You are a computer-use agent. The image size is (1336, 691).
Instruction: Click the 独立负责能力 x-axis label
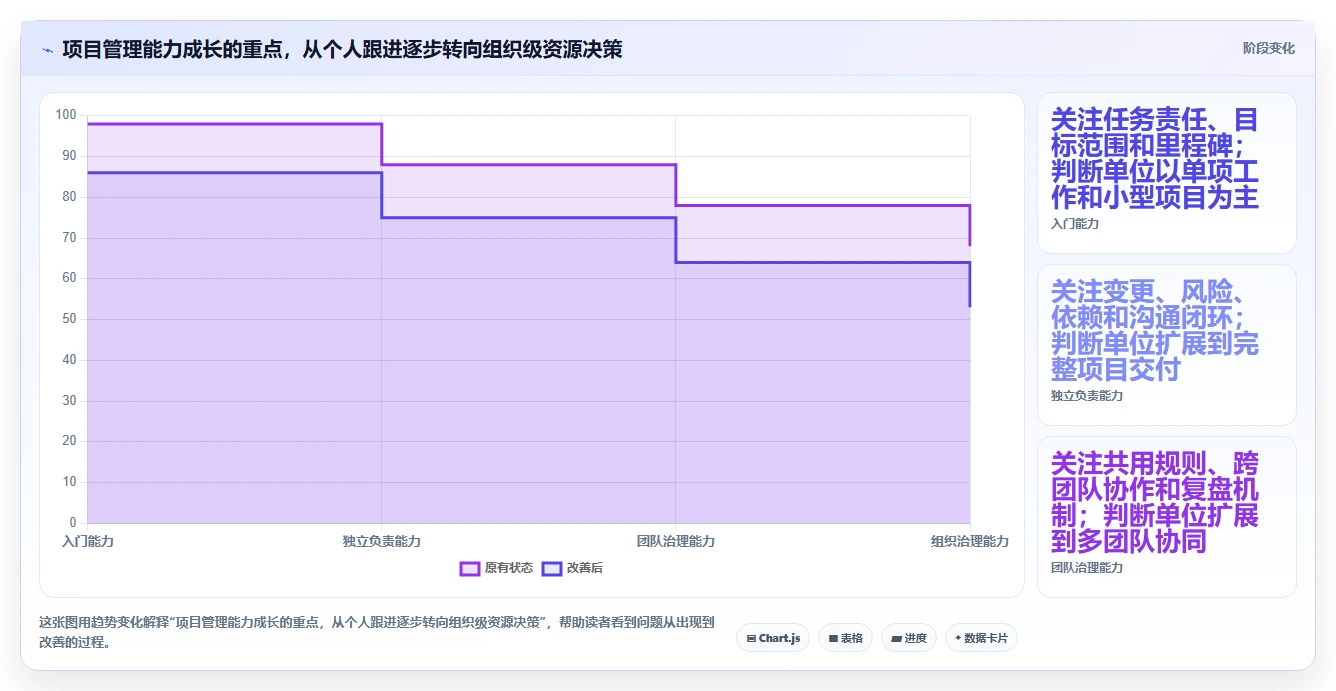tap(382, 541)
